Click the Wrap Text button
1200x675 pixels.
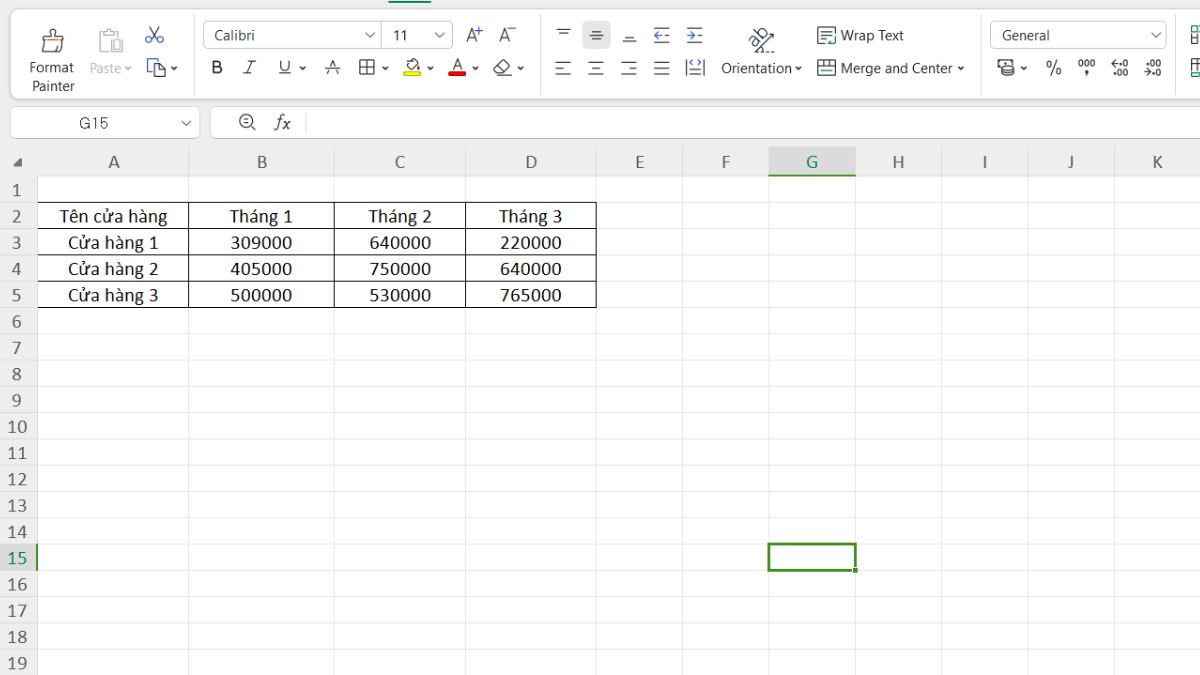(860, 34)
